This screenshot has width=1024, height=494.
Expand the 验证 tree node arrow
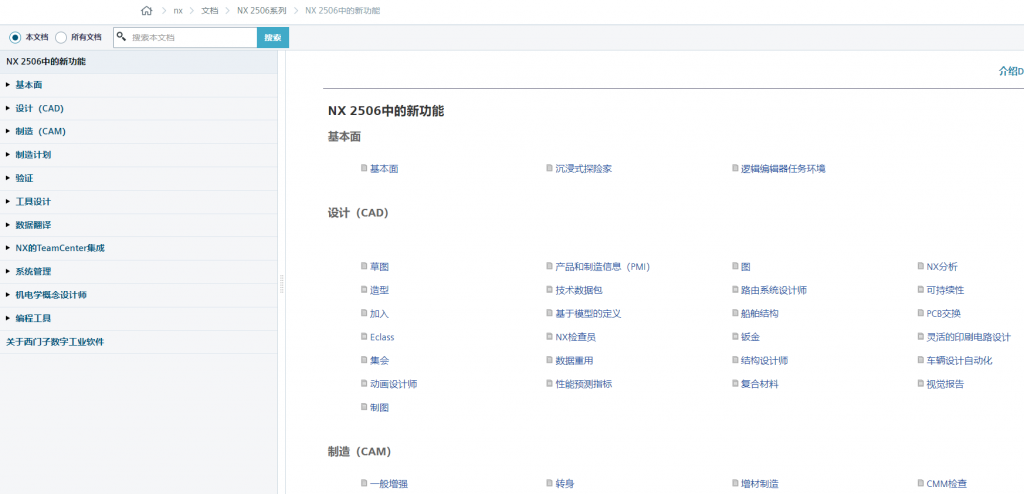[8, 178]
